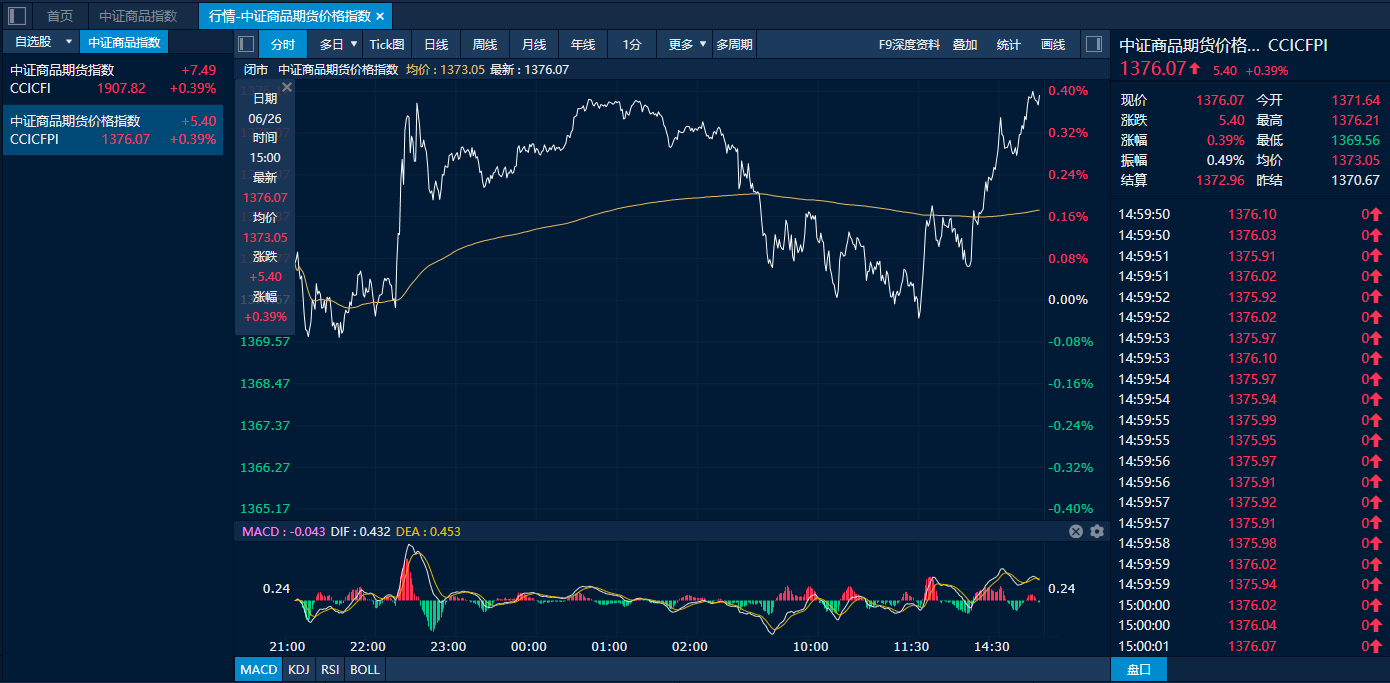Switch indicator to KDJ
This screenshot has height=683, width=1390.
[298, 669]
